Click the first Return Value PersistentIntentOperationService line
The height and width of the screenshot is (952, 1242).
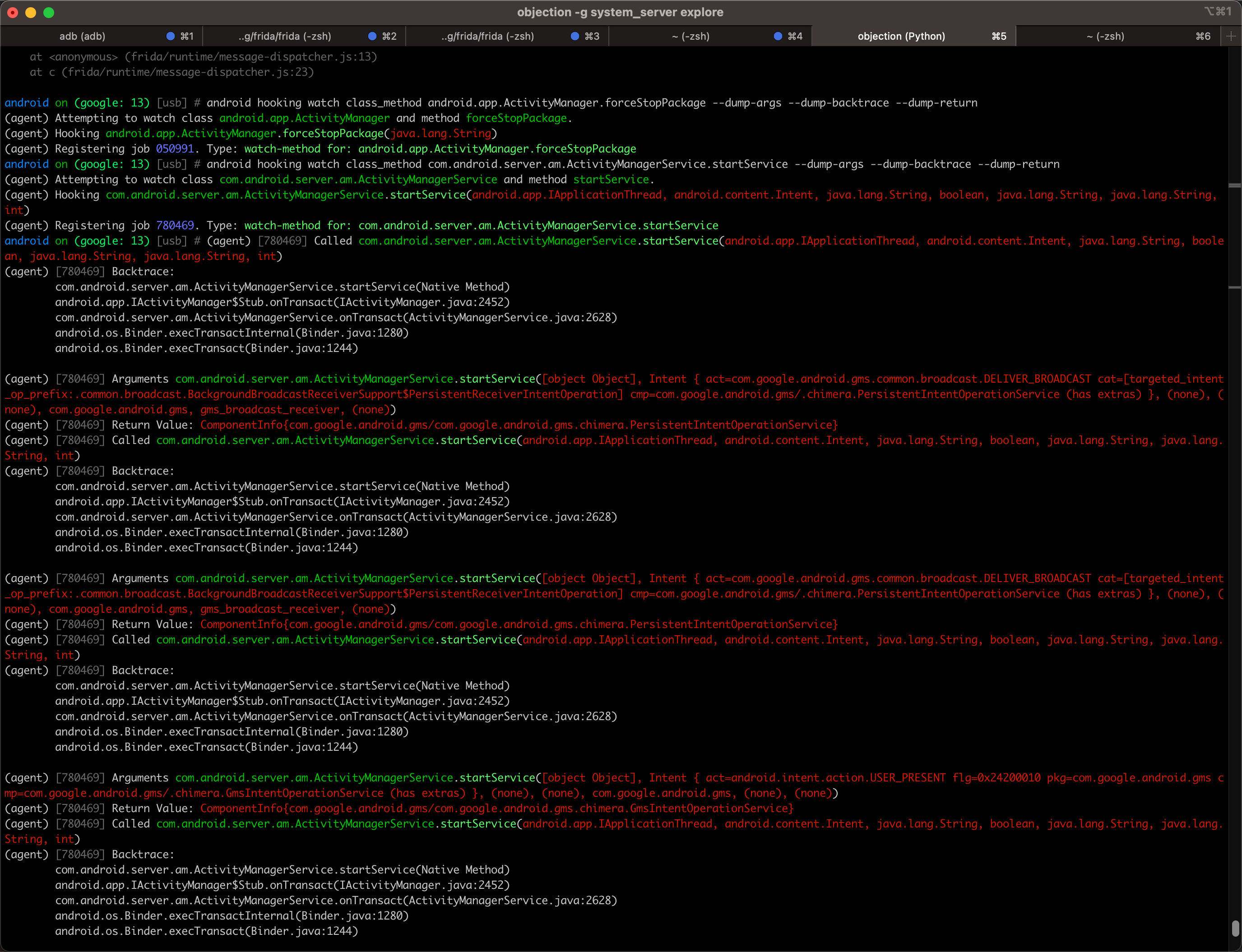421,425
